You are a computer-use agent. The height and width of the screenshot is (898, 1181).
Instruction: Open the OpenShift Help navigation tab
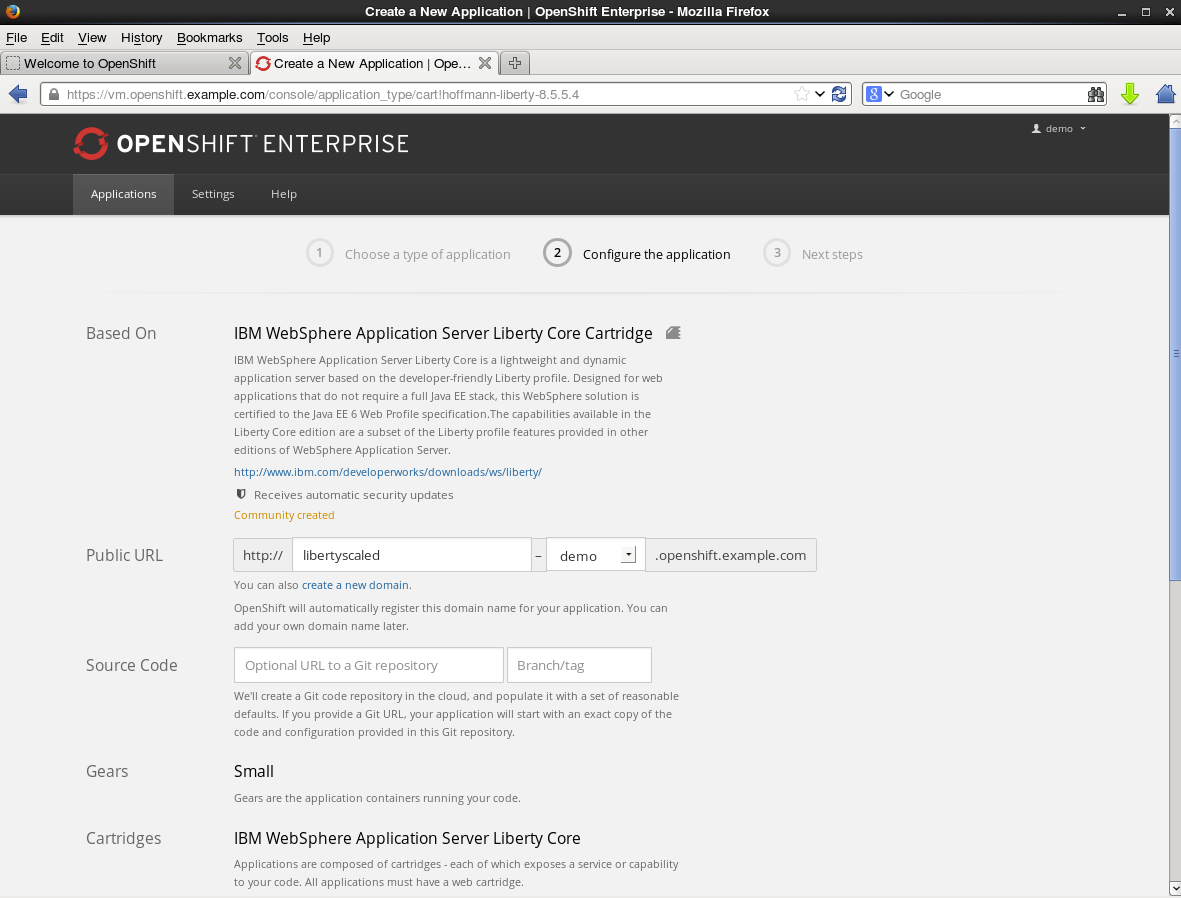[284, 194]
